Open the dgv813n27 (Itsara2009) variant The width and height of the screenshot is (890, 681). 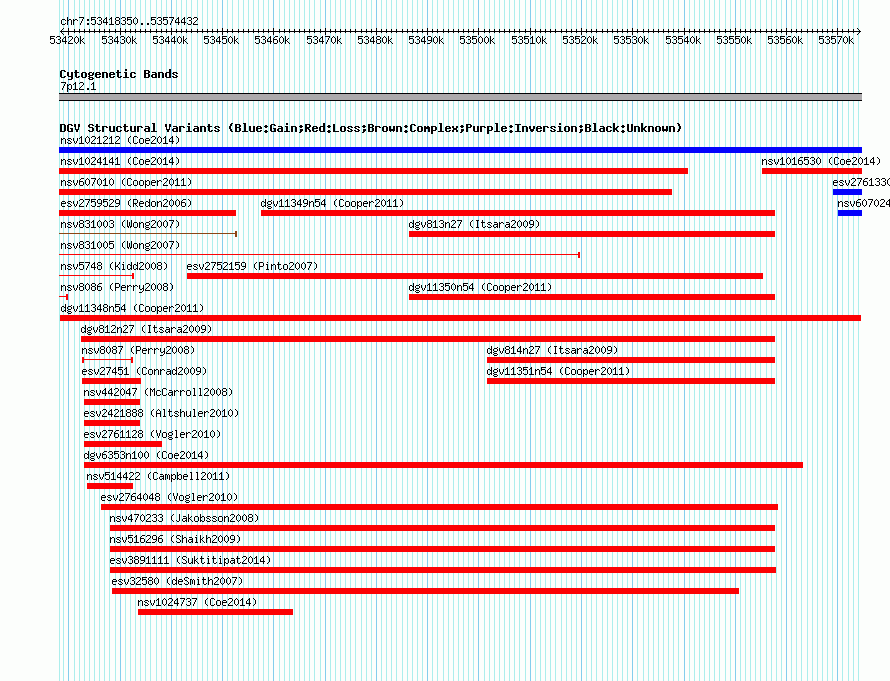[x=474, y=224]
